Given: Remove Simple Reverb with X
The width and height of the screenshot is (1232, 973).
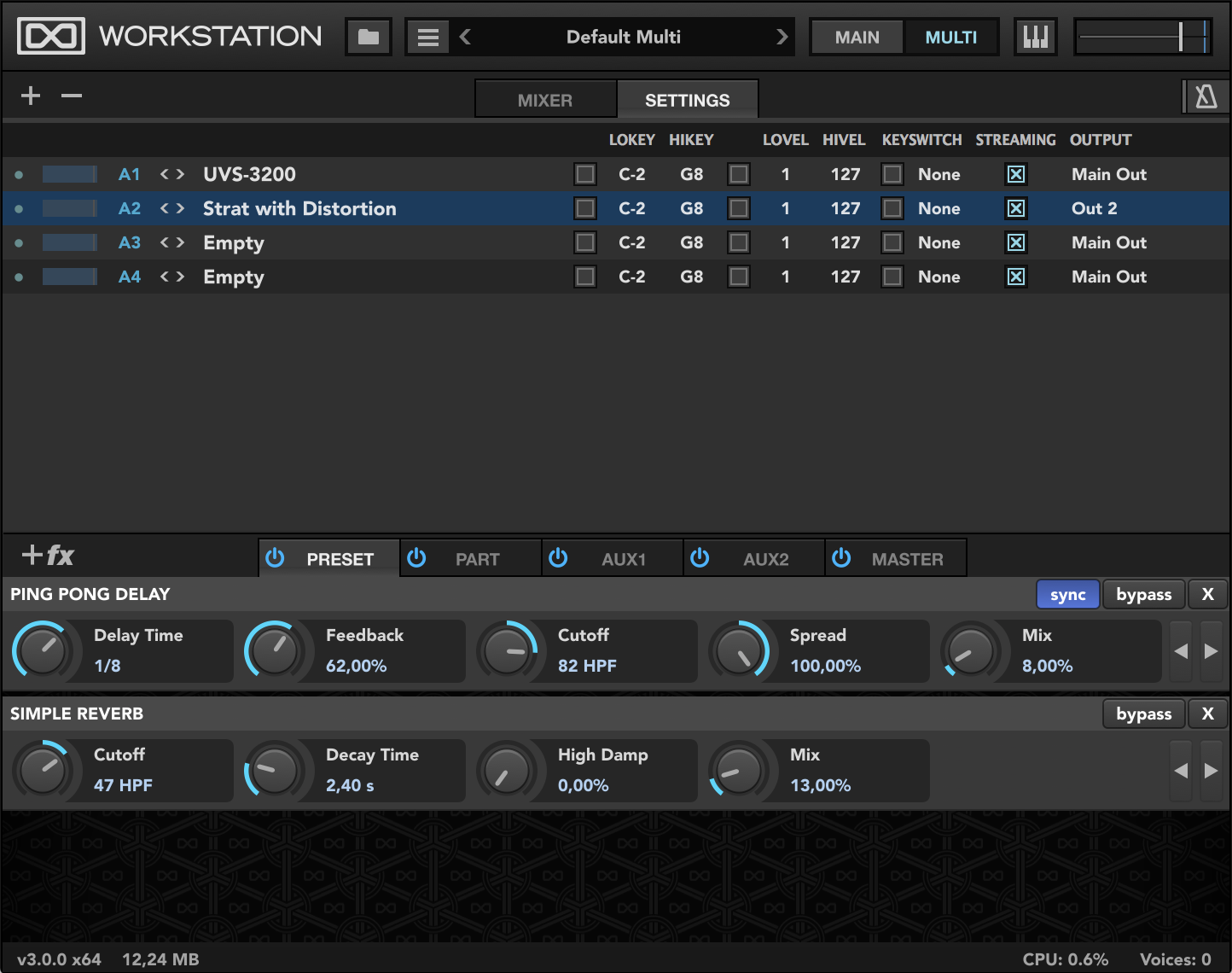Looking at the screenshot, I should (1208, 714).
